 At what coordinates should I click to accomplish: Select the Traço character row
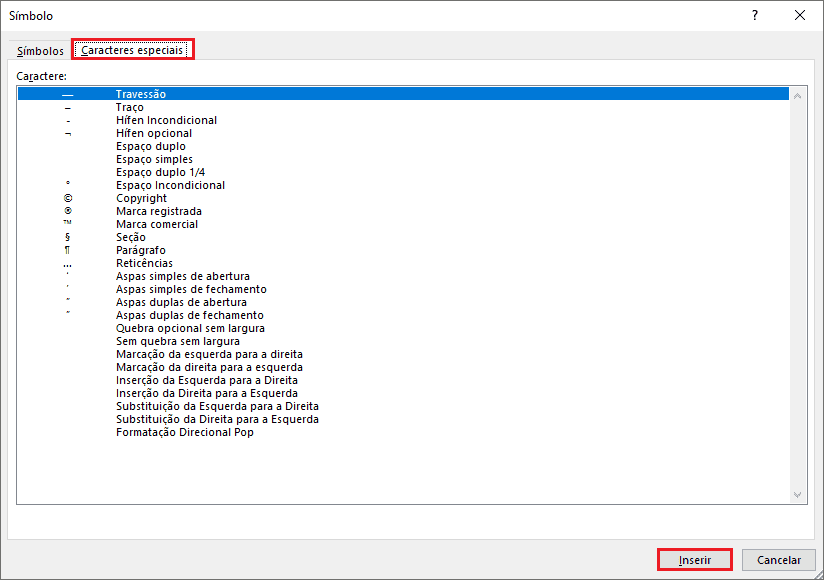[403, 107]
